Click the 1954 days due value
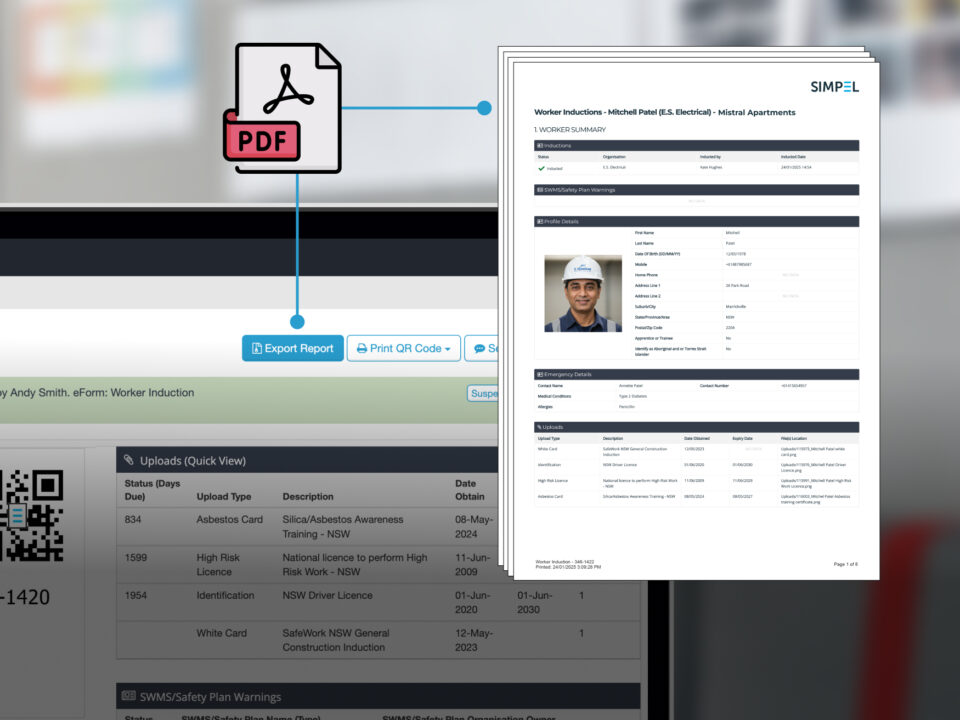This screenshot has height=720, width=960. pyautogui.click(x=135, y=595)
